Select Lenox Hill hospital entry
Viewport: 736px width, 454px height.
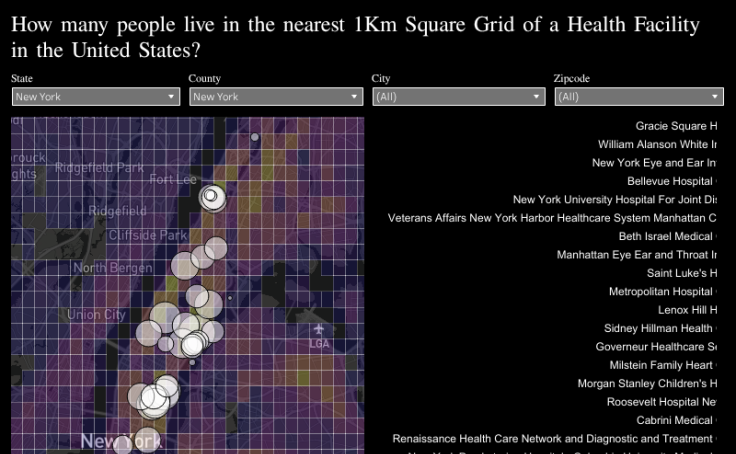pyautogui.click(x=687, y=310)
